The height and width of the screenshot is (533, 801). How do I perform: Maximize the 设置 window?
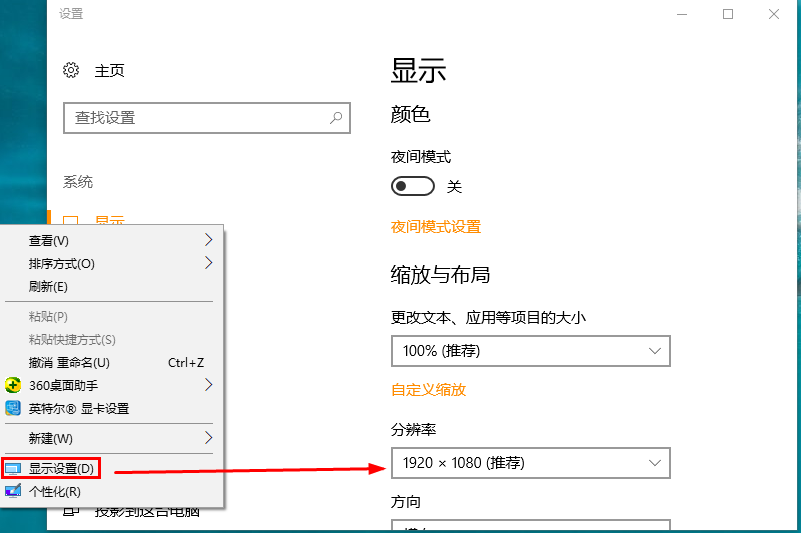coord(728,14)
